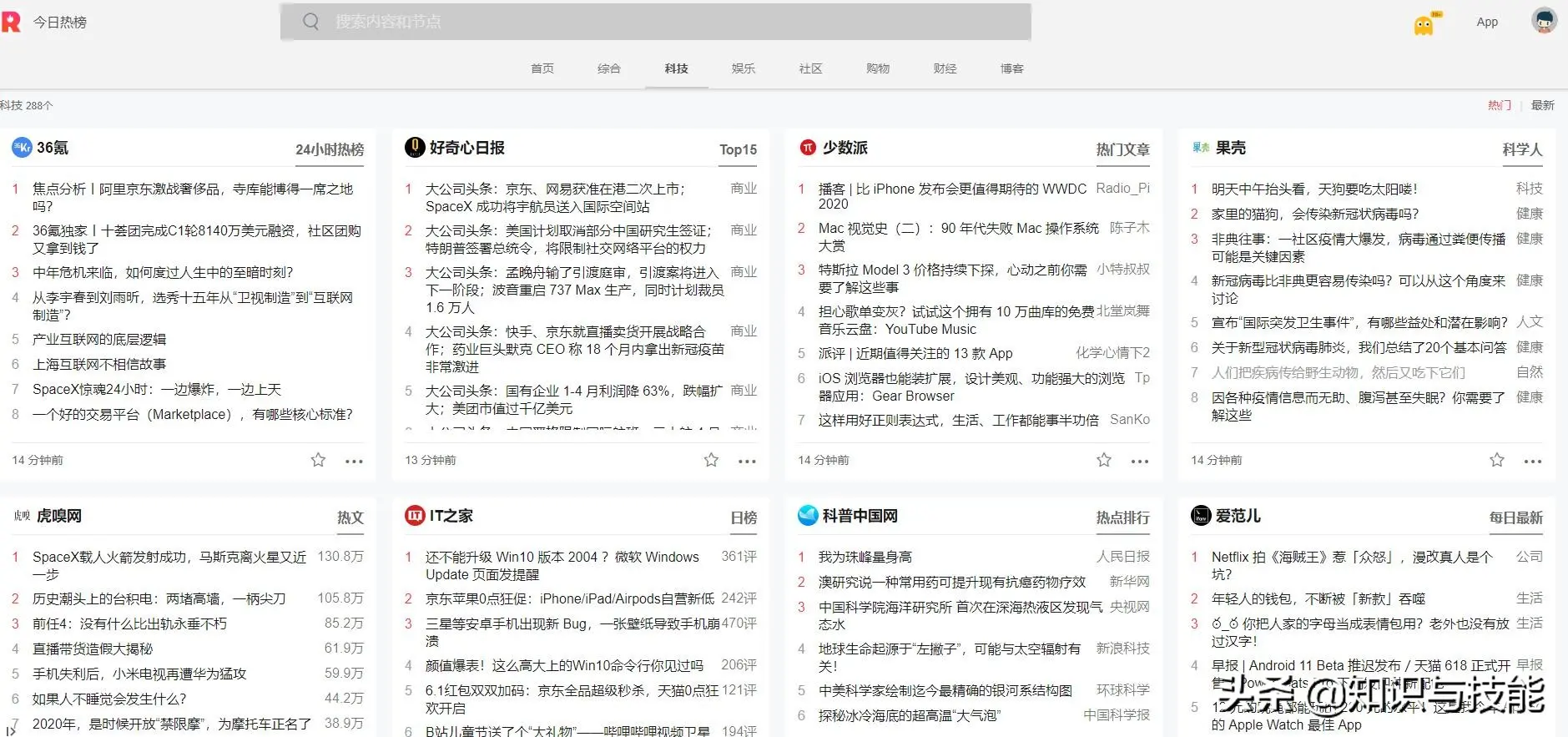Open more options on 好奇心日报 card
This screenshot has width=1568, height=737.
point(747,462)
